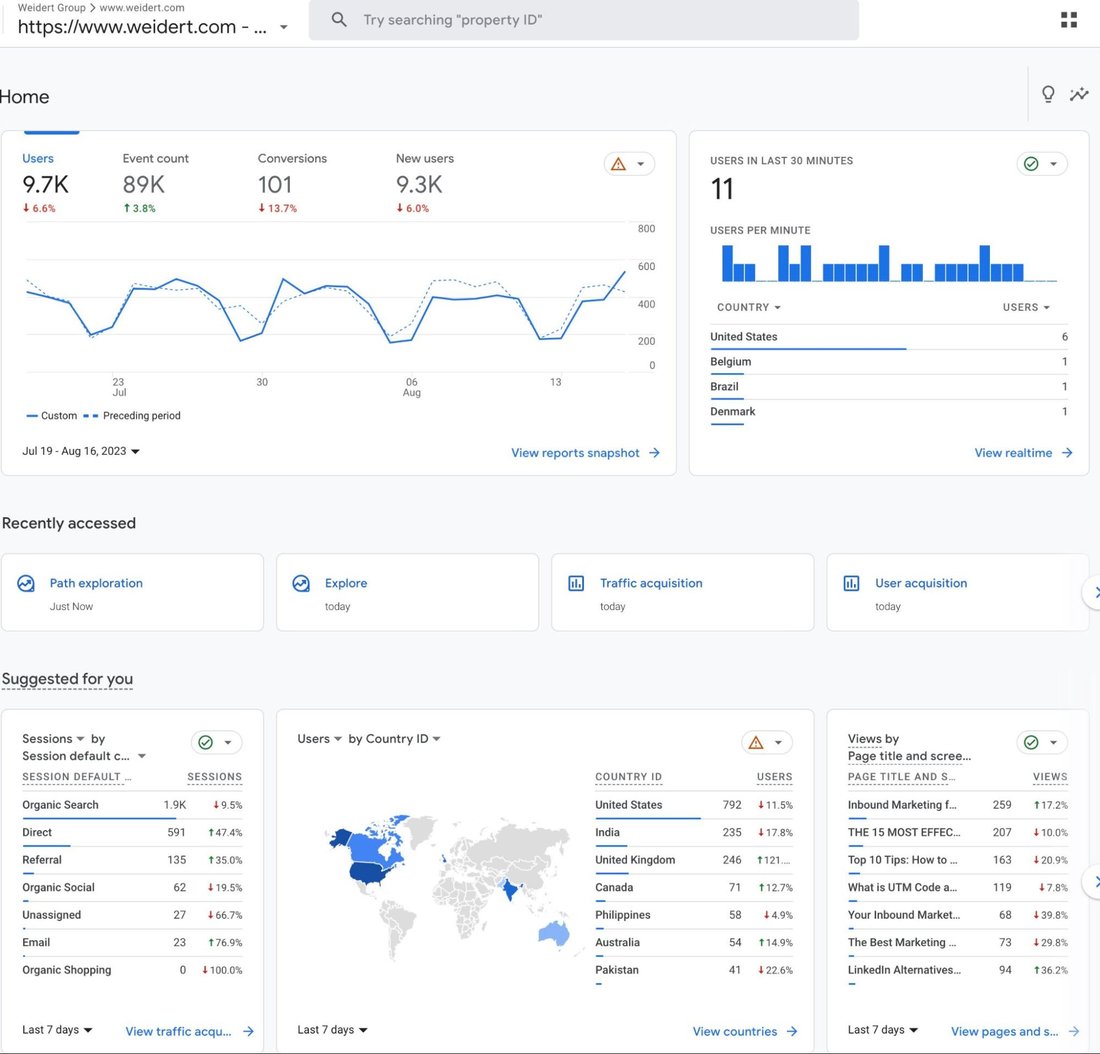Select the search magnifier icon

tap(339, 19)
